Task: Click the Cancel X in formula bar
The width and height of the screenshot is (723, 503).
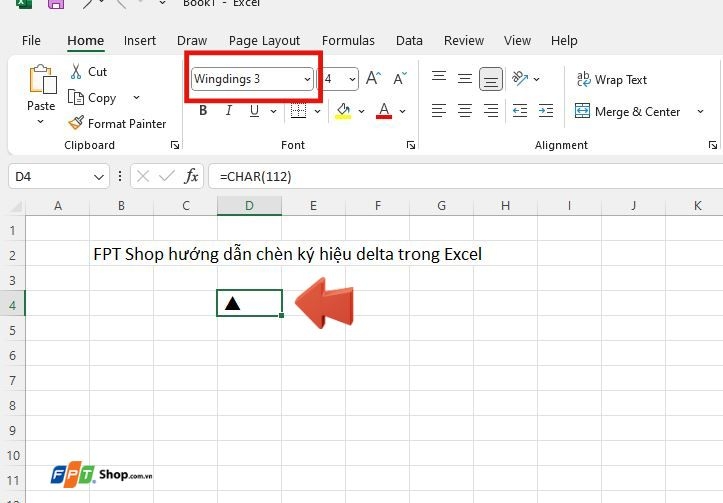Action: coord(143,176)
